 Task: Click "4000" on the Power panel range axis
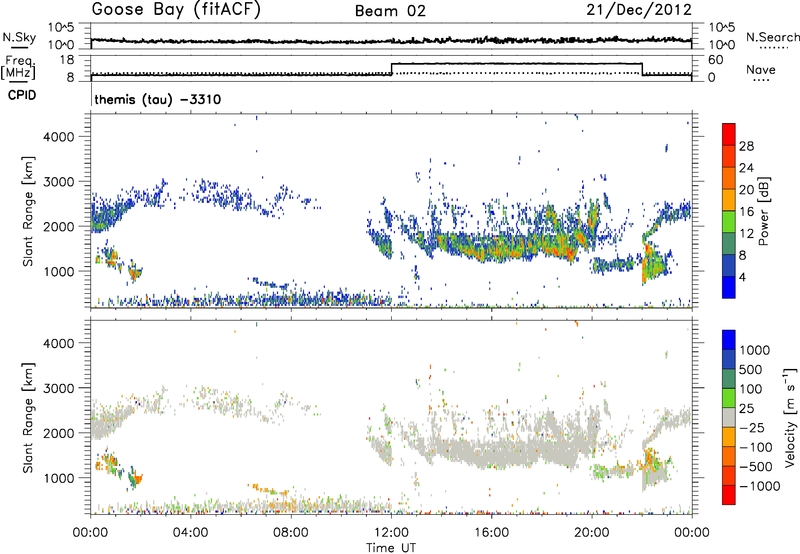(x=58, y=137)
